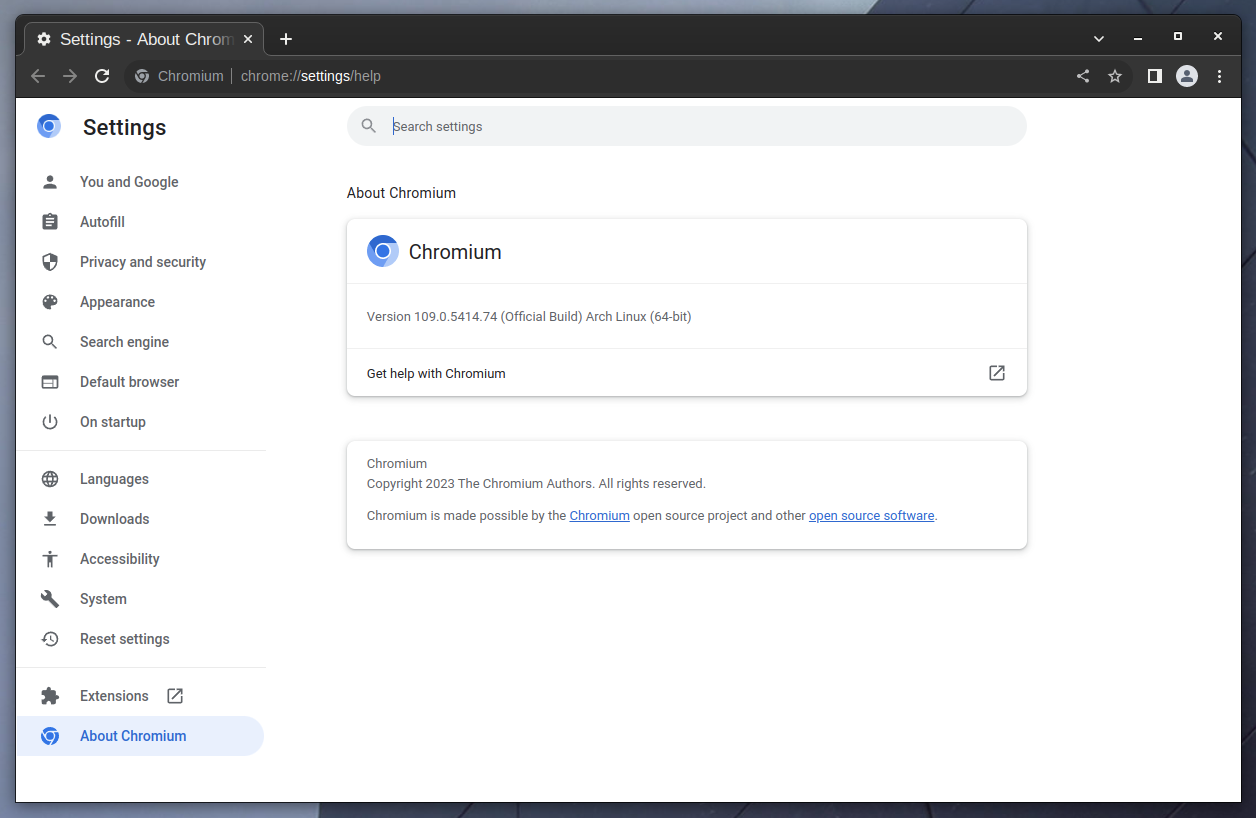Close the Settings - About Chromium tab

(248, 39)
